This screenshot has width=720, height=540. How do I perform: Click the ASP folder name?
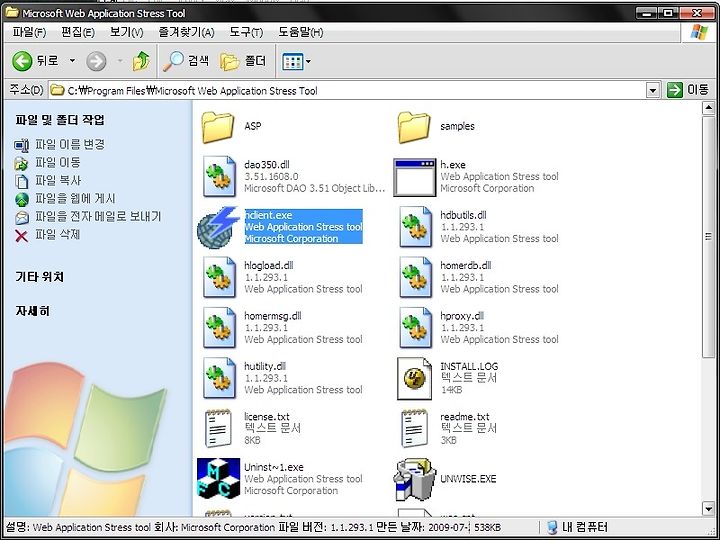coord(253,126)
